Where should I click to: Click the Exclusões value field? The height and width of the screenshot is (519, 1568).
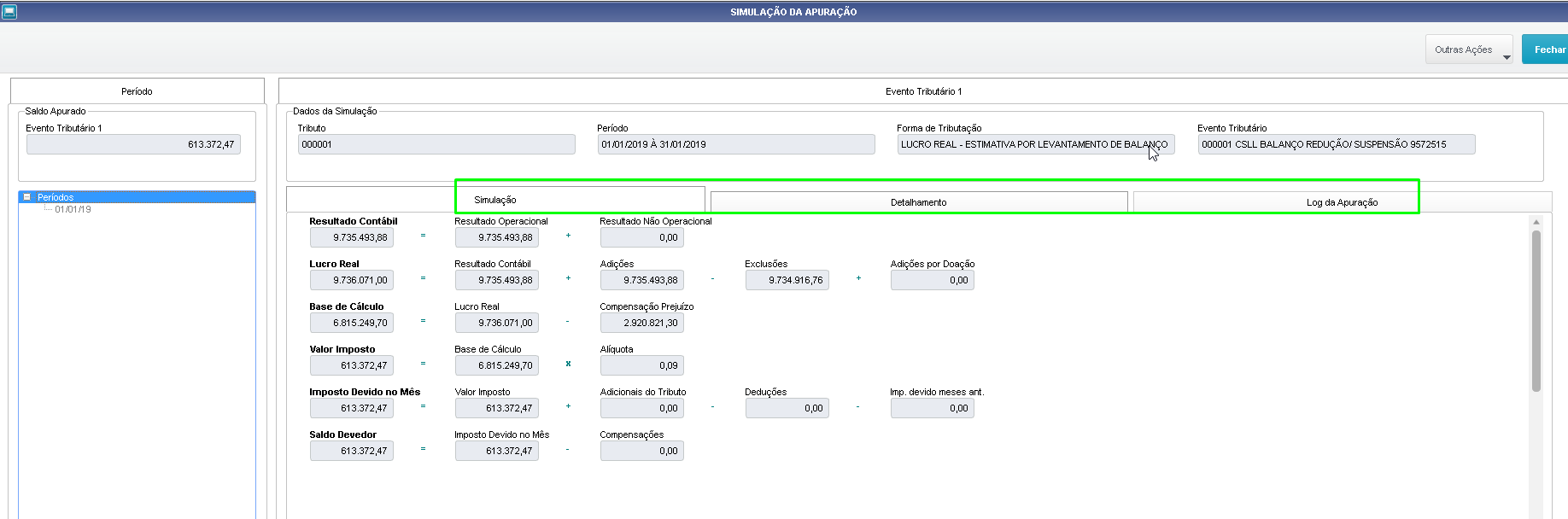(x=787, y=280)
